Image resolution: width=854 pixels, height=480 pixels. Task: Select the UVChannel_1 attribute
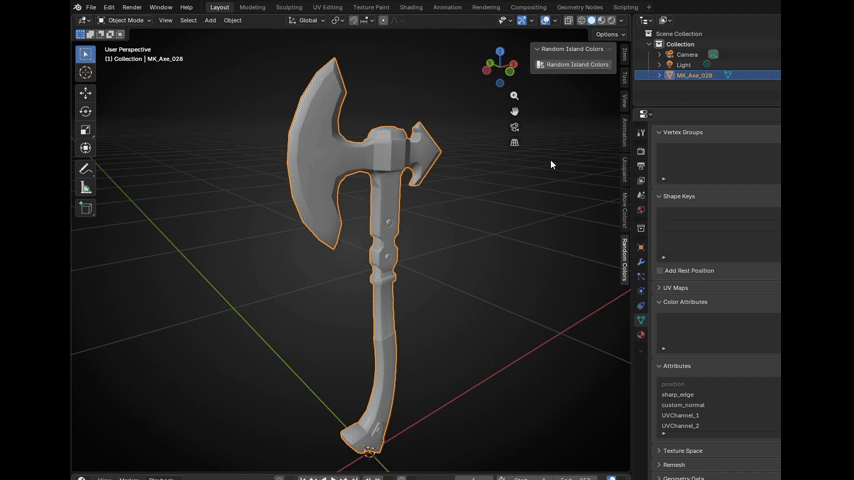pos(680,415)
